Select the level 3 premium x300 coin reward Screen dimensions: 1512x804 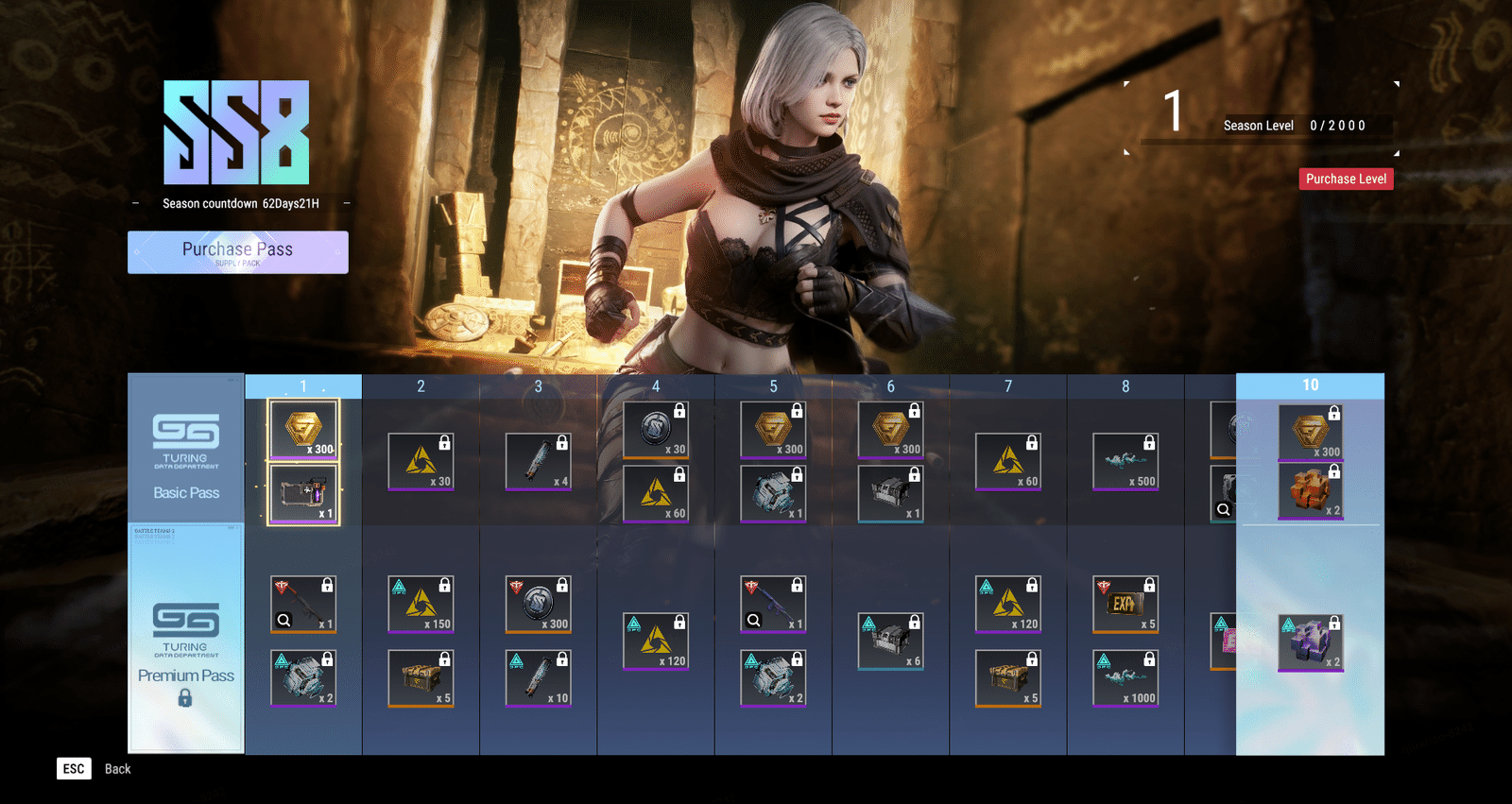point(539,605)
